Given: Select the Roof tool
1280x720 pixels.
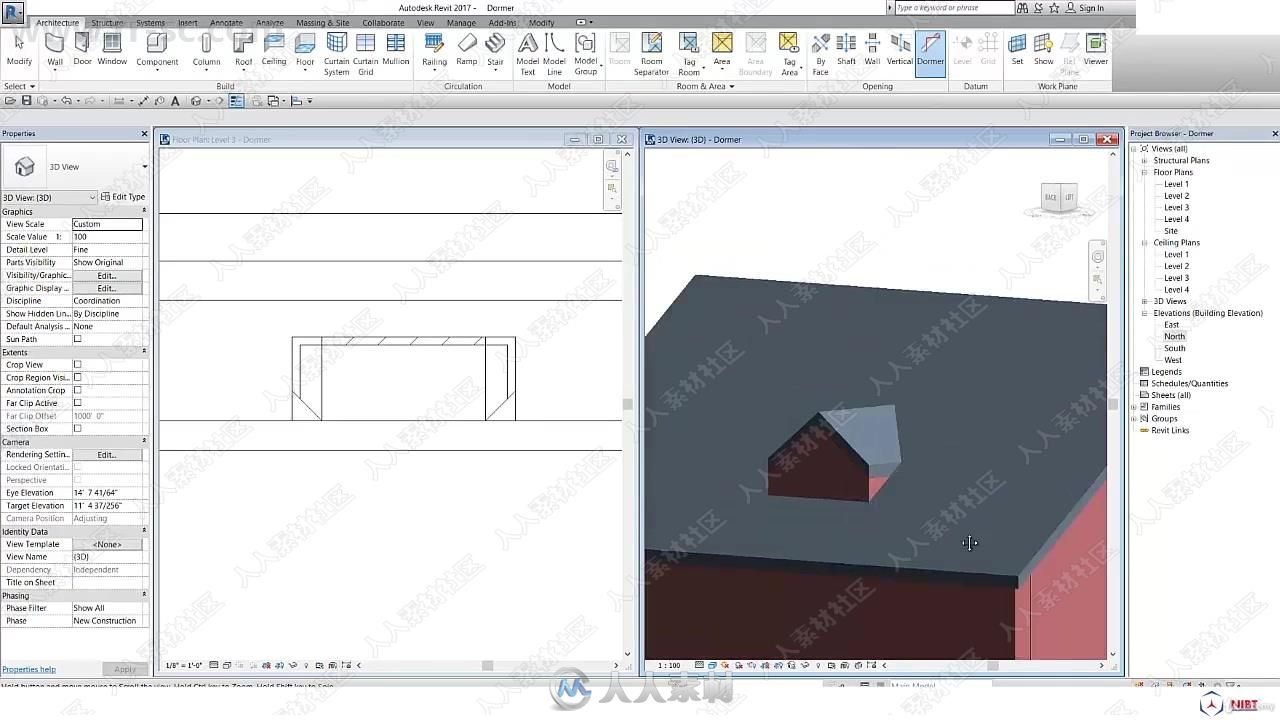Looking at the screenshot, I should (243, 50).
